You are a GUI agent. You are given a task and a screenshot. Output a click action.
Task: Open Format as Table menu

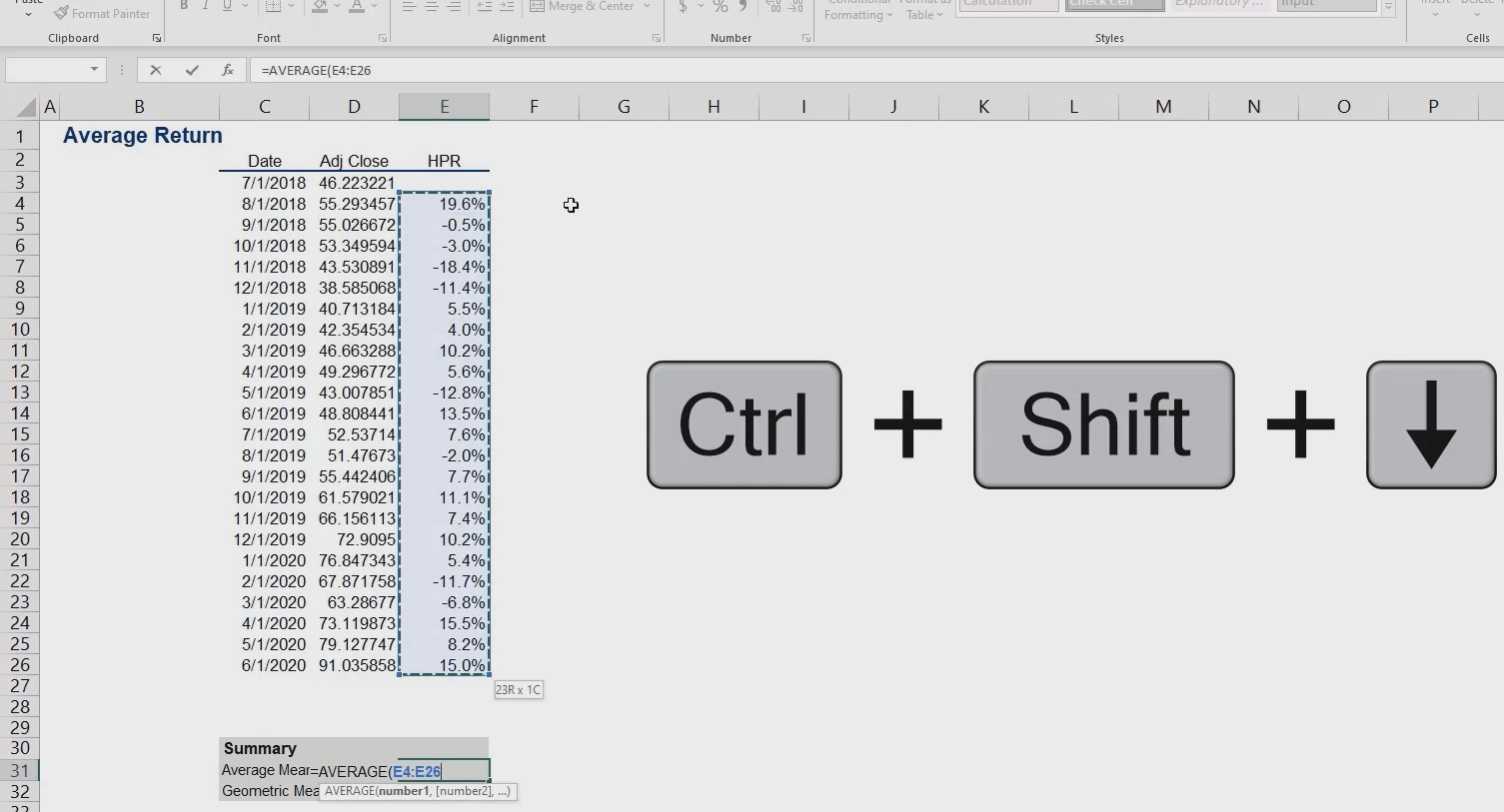pos(924,10)
